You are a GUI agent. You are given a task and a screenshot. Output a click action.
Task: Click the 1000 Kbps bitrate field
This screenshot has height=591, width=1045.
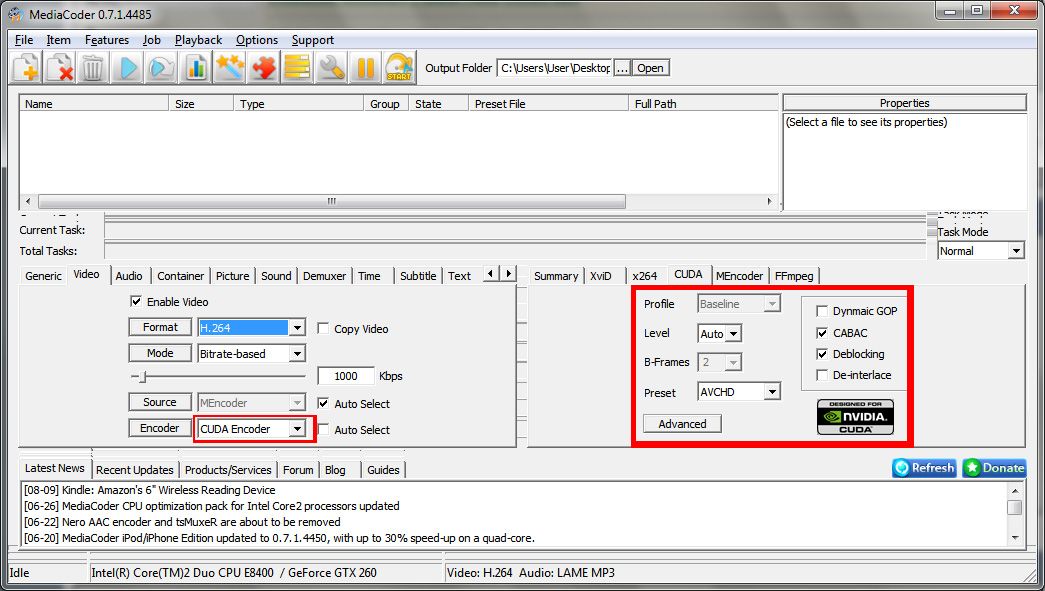coord(346,376)
